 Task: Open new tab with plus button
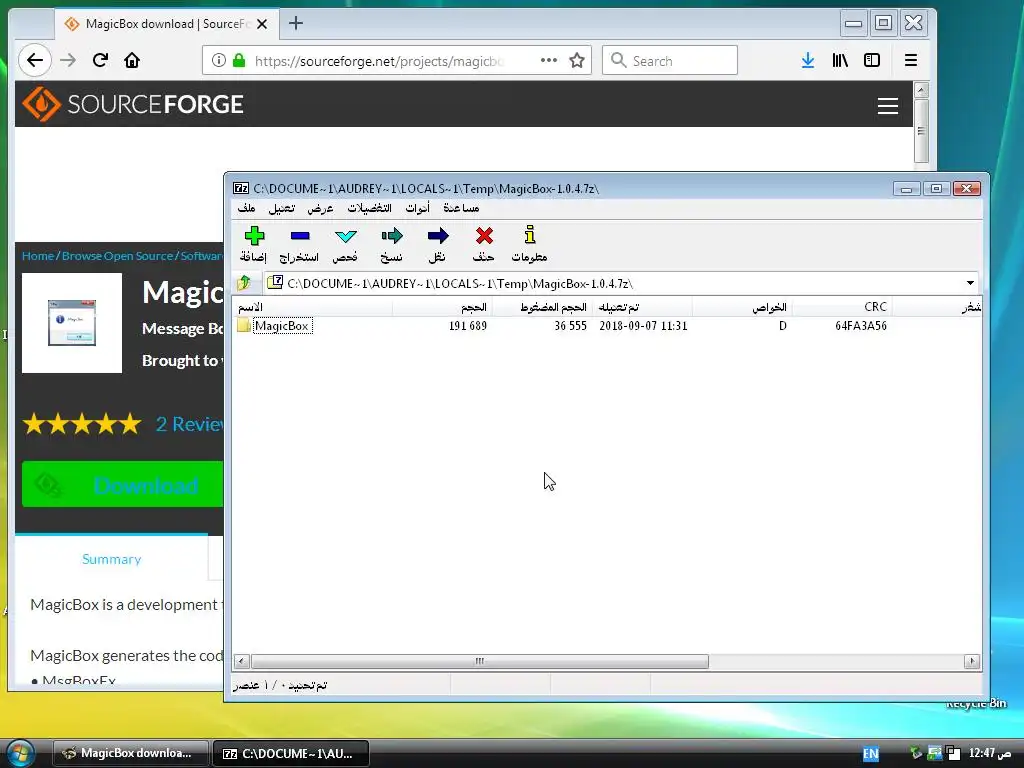click(x=296, y=24)
